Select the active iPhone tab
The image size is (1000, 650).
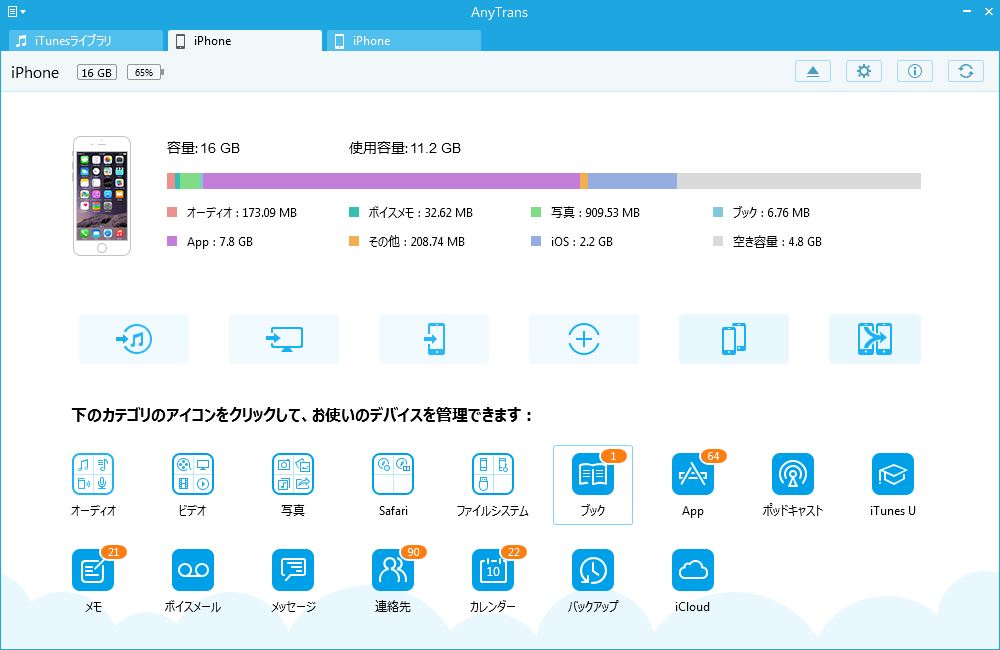pos(245,40)
